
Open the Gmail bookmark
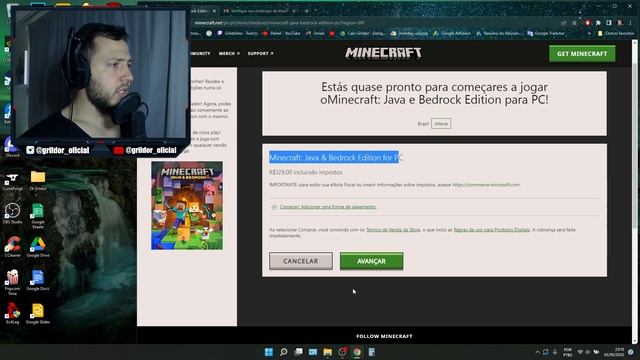click(x=315, y=33)
